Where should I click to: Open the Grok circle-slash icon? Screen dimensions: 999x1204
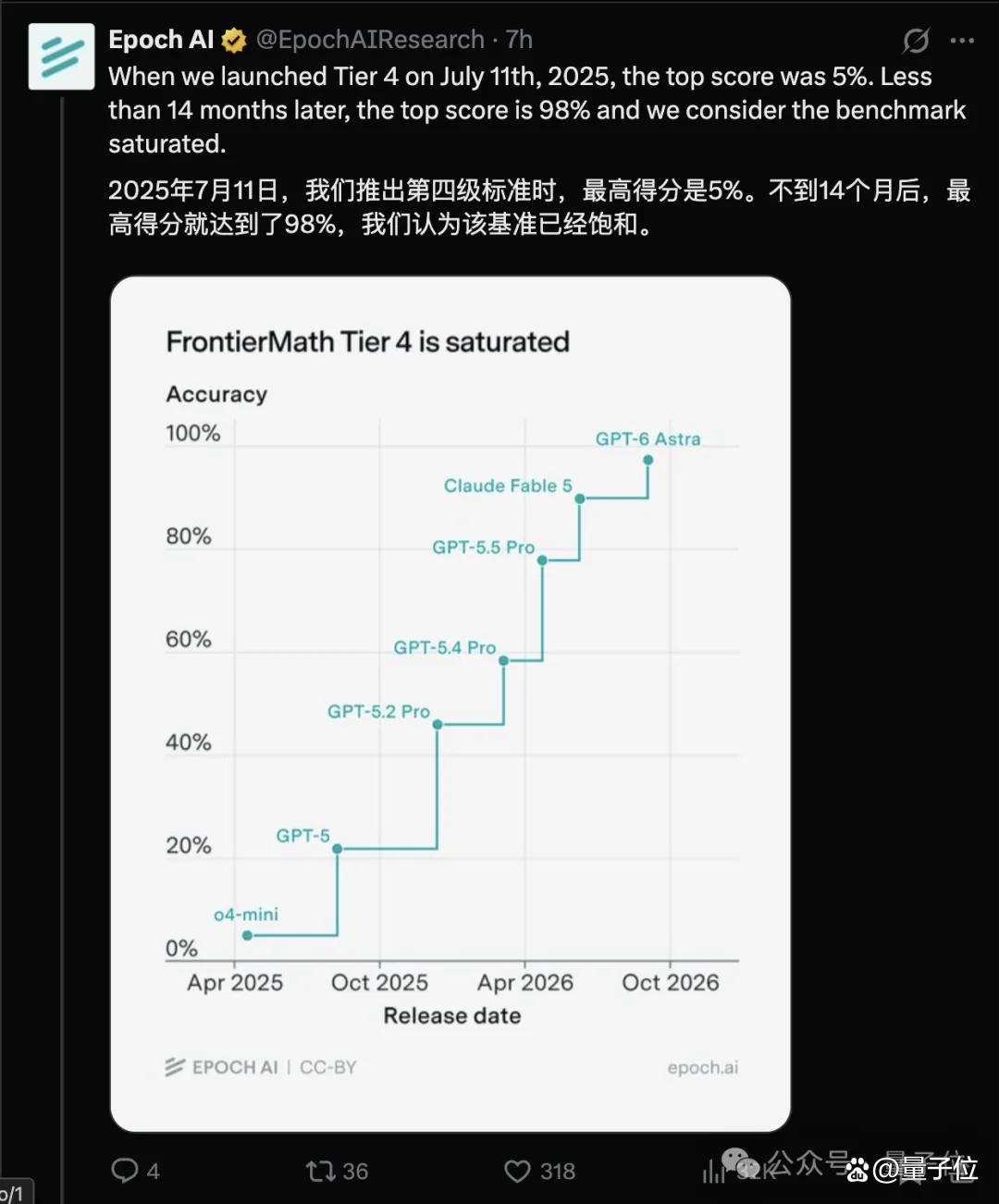916,41
